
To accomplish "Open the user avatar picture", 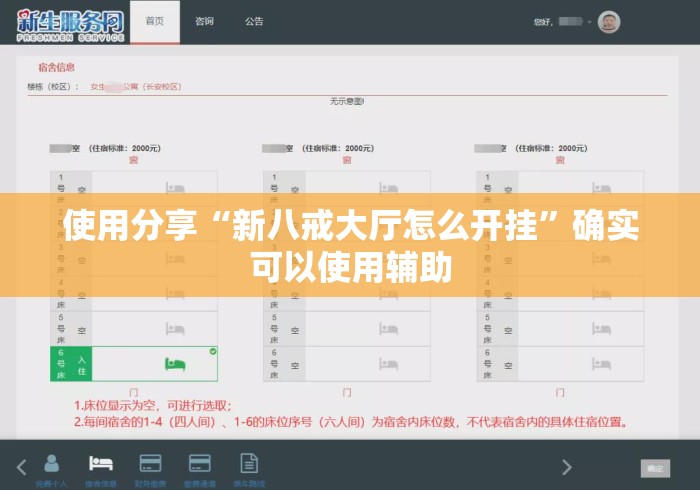I will click(609, 22).
